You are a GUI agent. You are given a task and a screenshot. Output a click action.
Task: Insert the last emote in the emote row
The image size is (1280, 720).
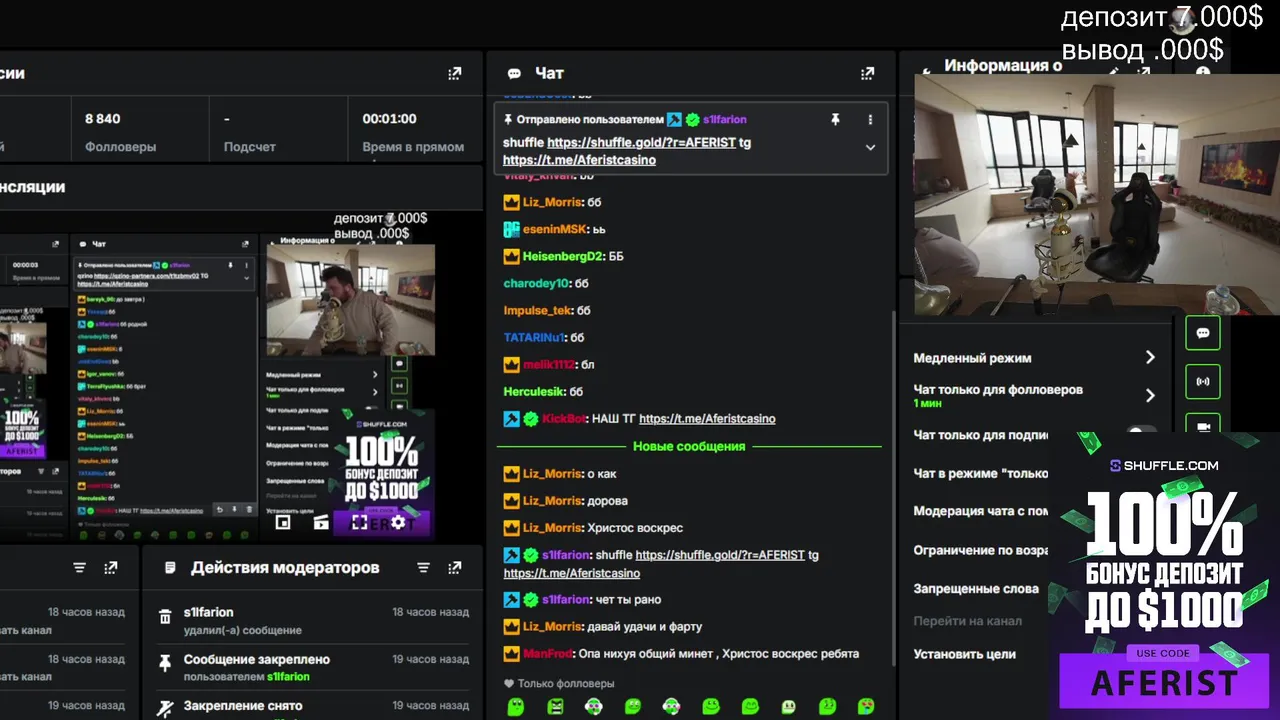click(x=866, y=707)
